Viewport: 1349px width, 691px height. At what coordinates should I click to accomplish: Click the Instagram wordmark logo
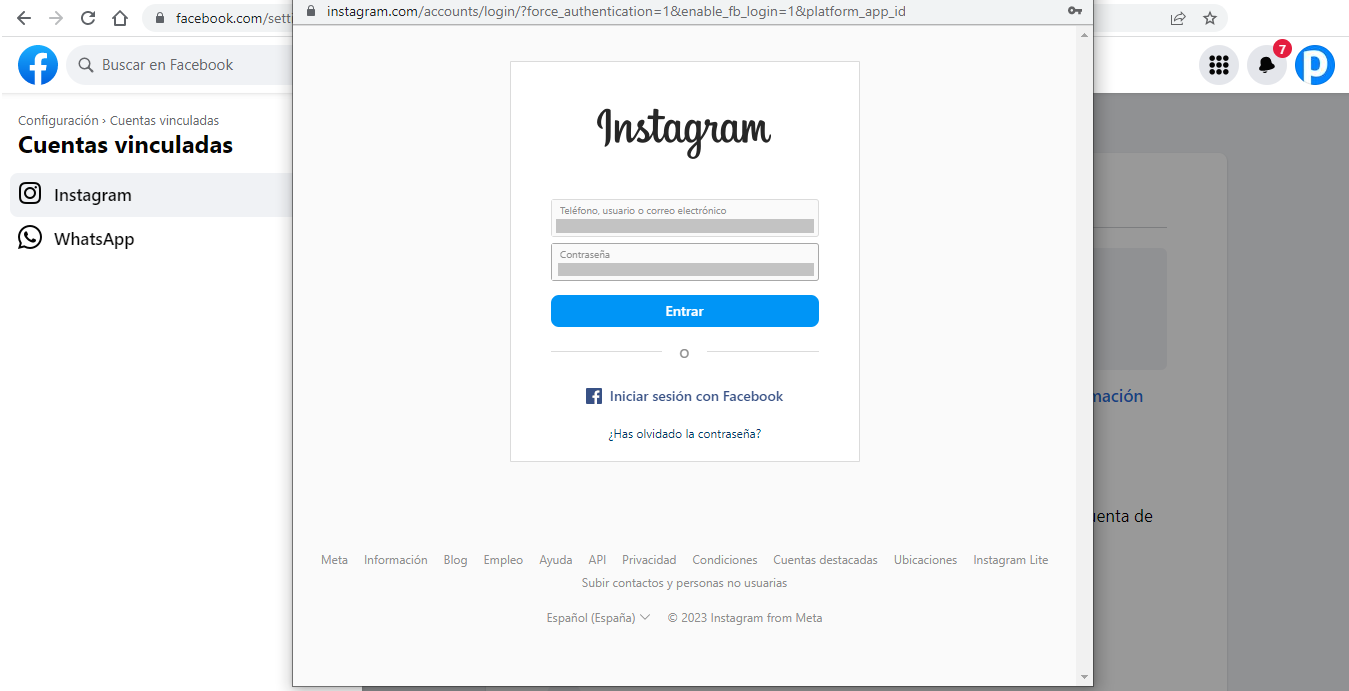point(684,131)
